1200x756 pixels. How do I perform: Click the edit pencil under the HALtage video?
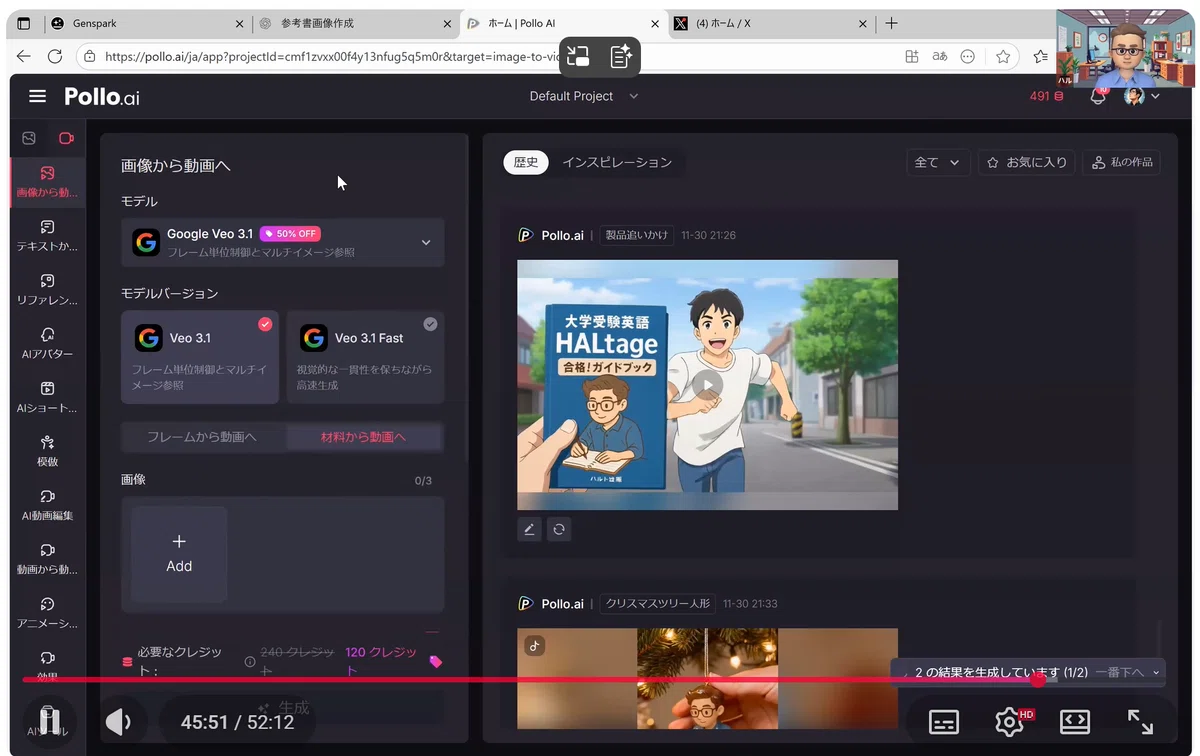click(529, 529)
